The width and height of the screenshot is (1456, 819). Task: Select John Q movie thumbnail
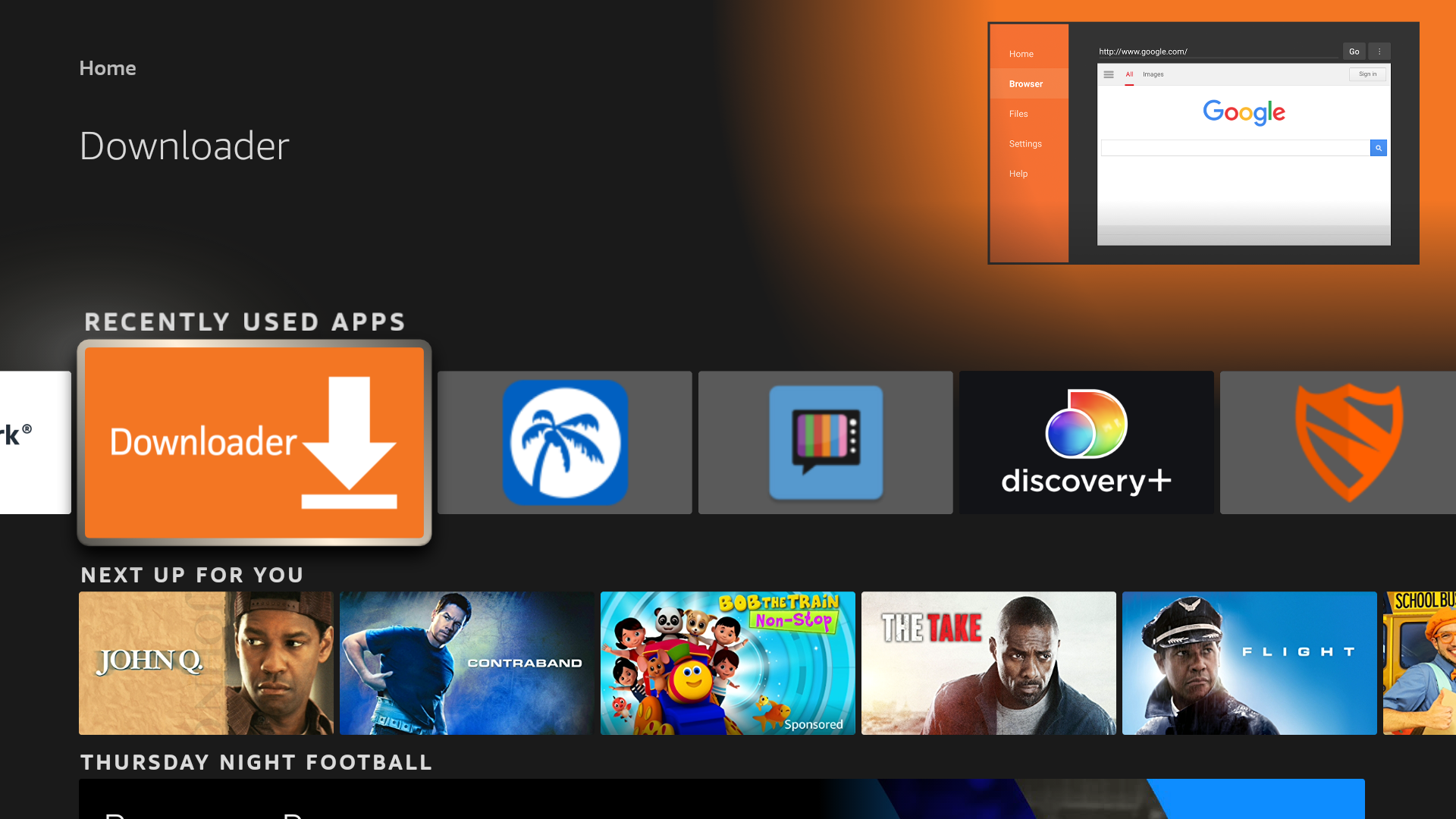tap(206, 663)
